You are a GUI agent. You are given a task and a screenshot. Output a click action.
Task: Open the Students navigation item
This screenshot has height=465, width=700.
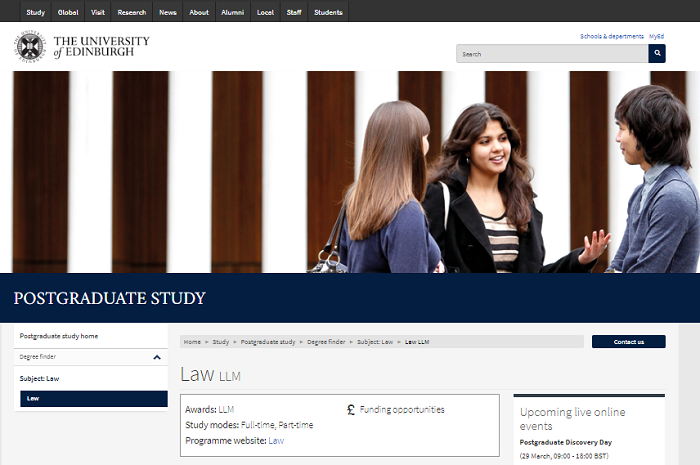coord(328,12)
